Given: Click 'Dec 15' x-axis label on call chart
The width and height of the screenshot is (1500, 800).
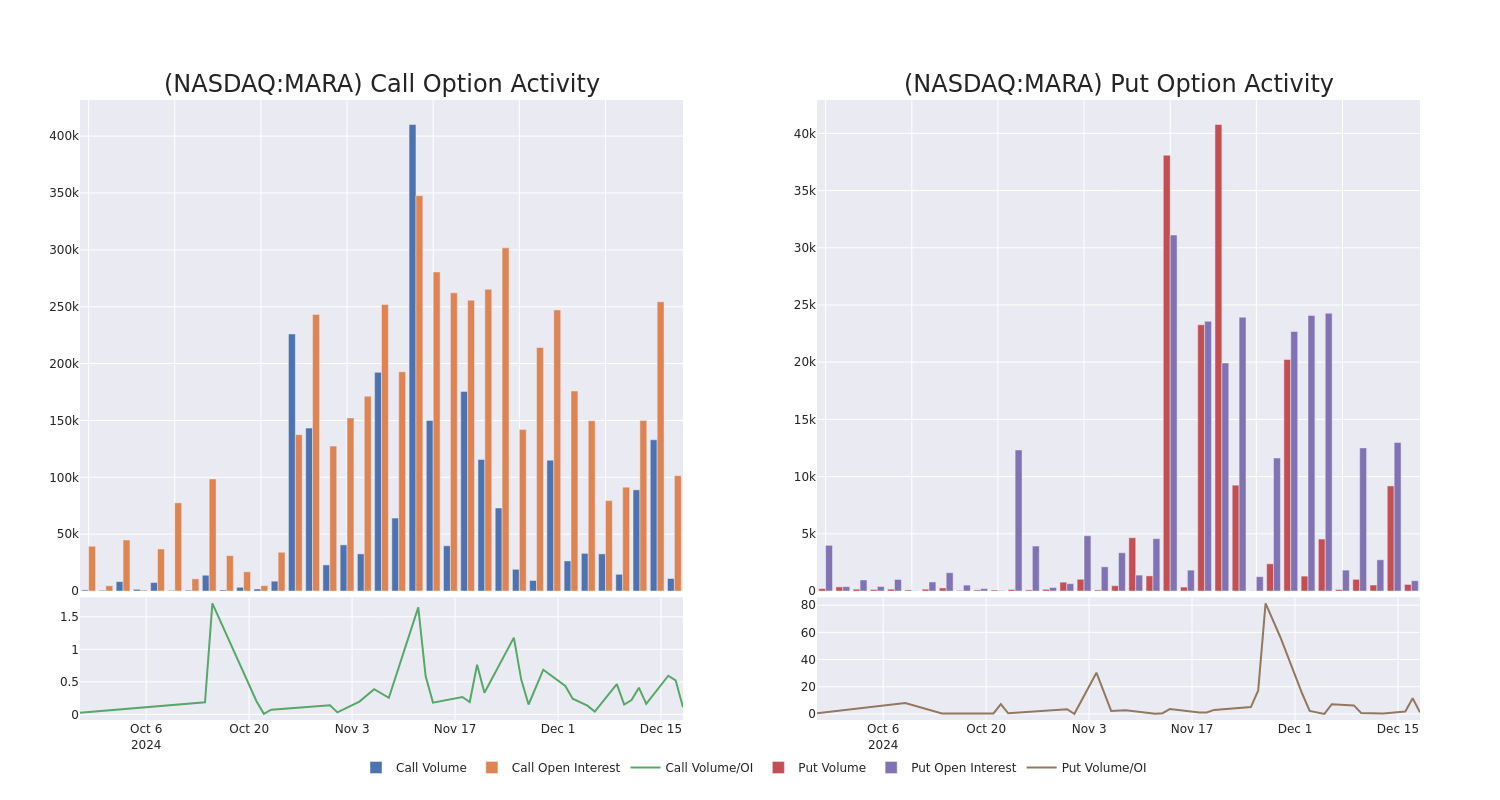Looking at the screenshot, I should tap(661, 729).
